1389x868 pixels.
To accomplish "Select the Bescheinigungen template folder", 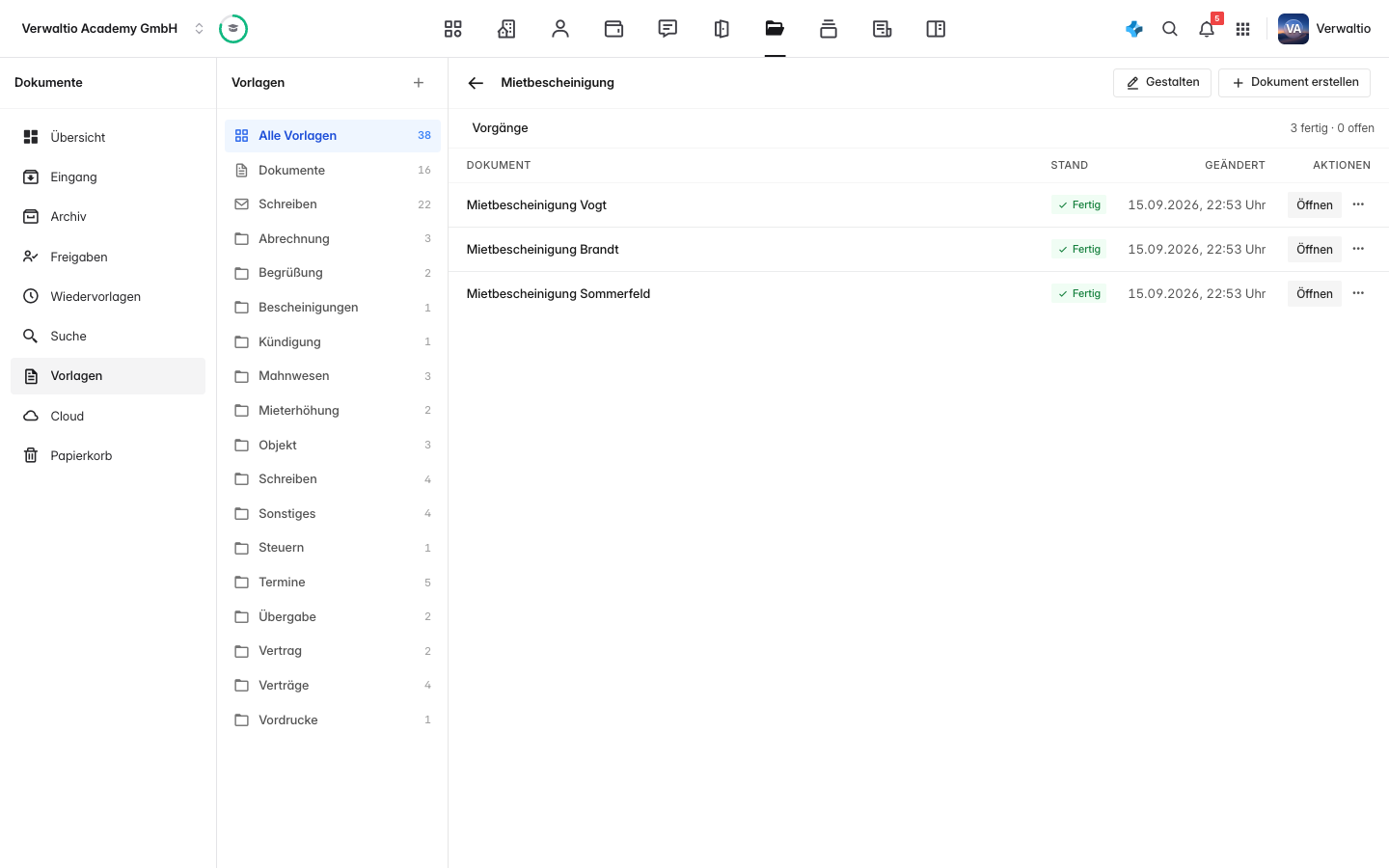I will click(333, 308).
